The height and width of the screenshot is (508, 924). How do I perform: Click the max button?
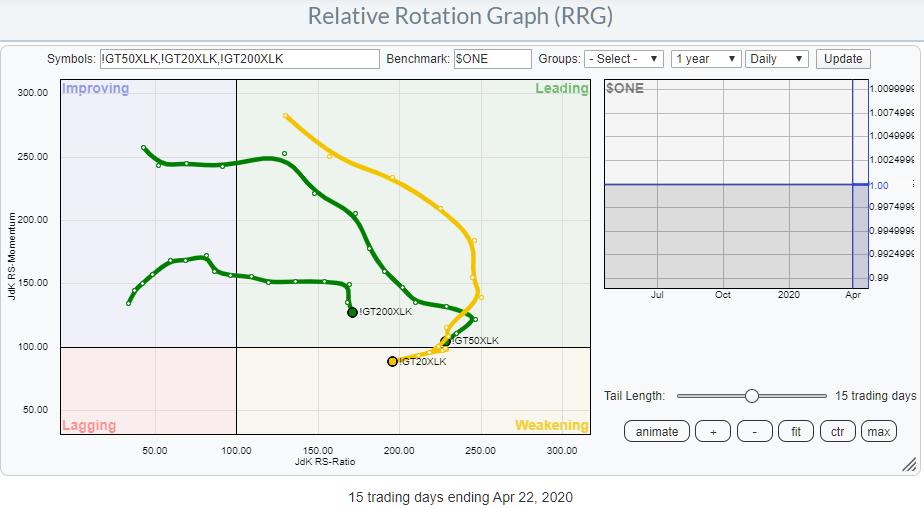tap(878, 432)
